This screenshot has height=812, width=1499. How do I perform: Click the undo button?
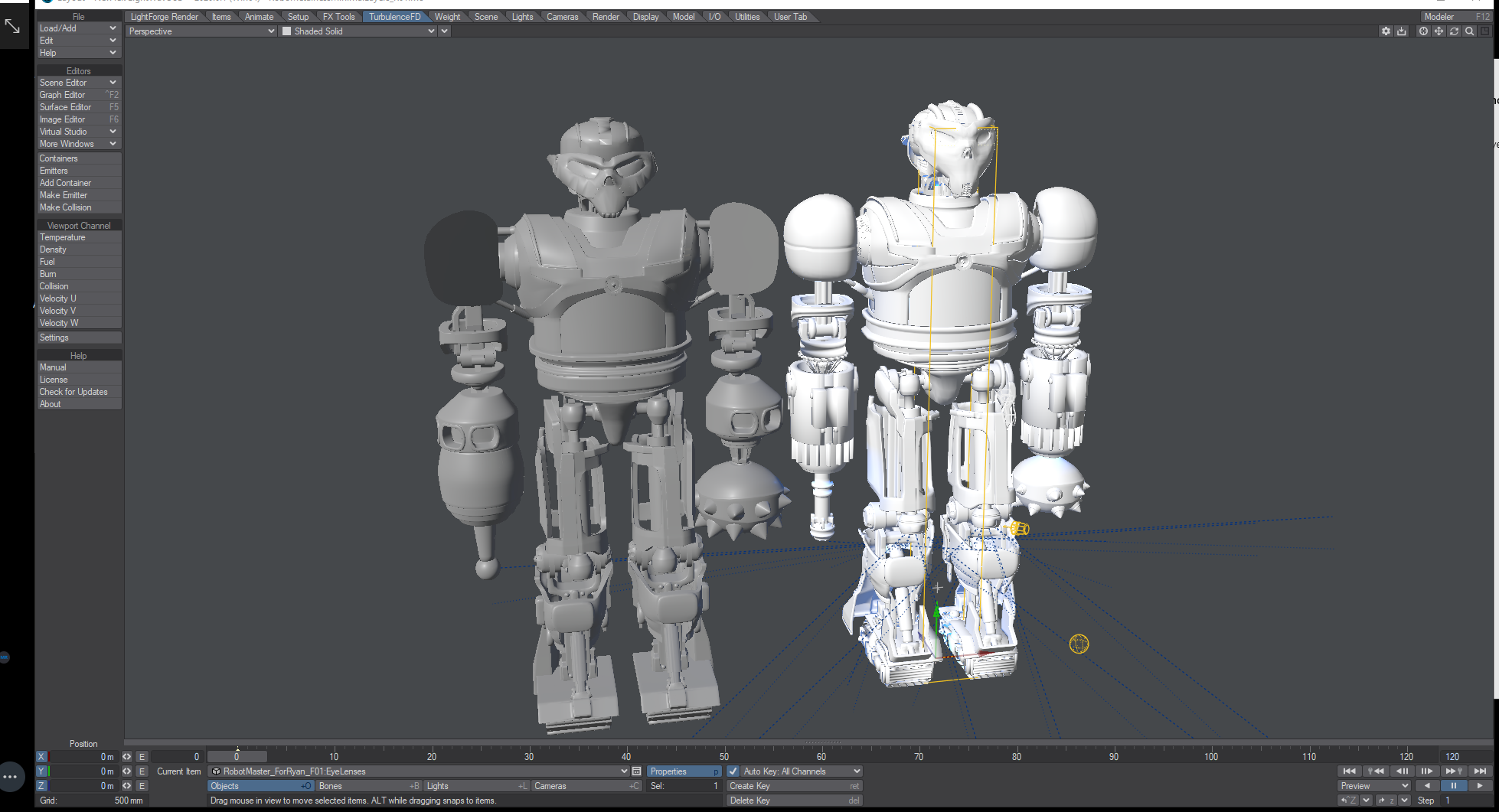tap(1347, 801)
